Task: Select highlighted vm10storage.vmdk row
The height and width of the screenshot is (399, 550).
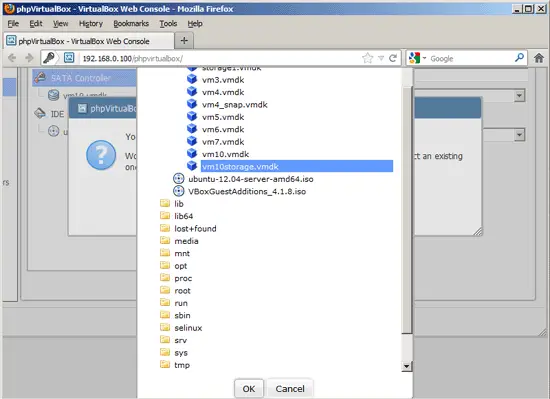Action: (296, 166)
